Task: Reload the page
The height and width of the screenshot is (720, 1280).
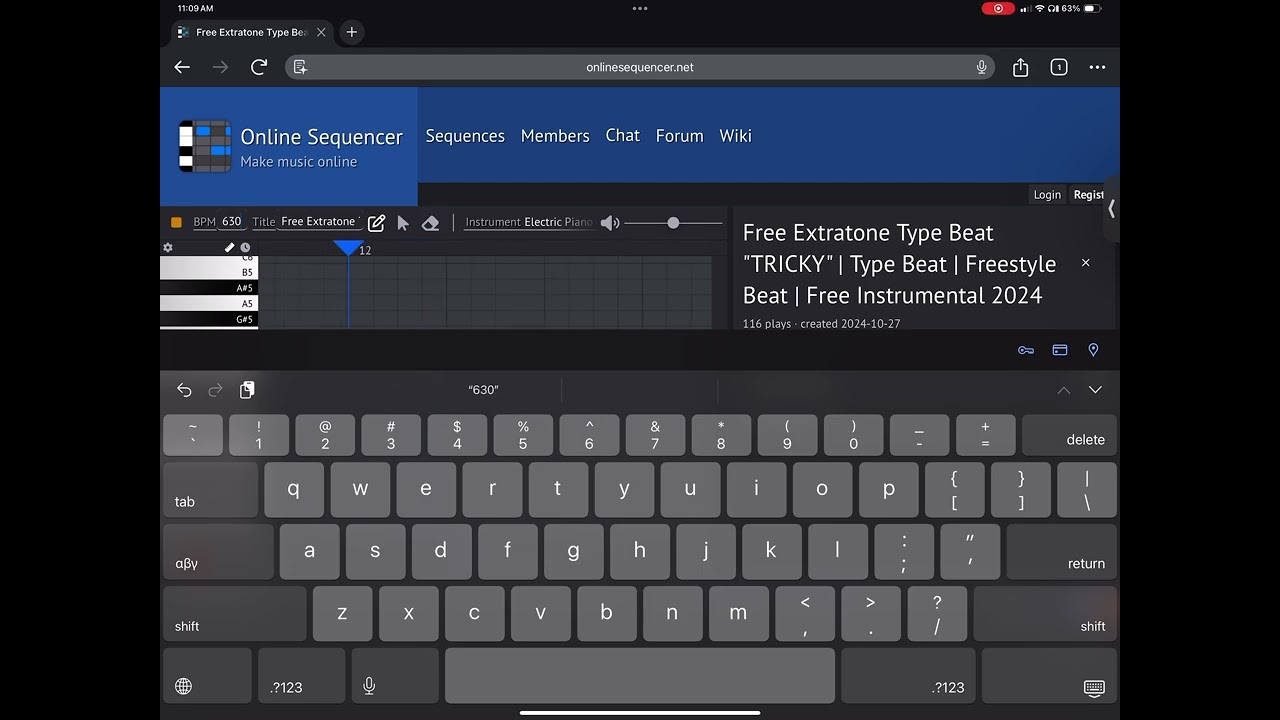Action: 259,67
